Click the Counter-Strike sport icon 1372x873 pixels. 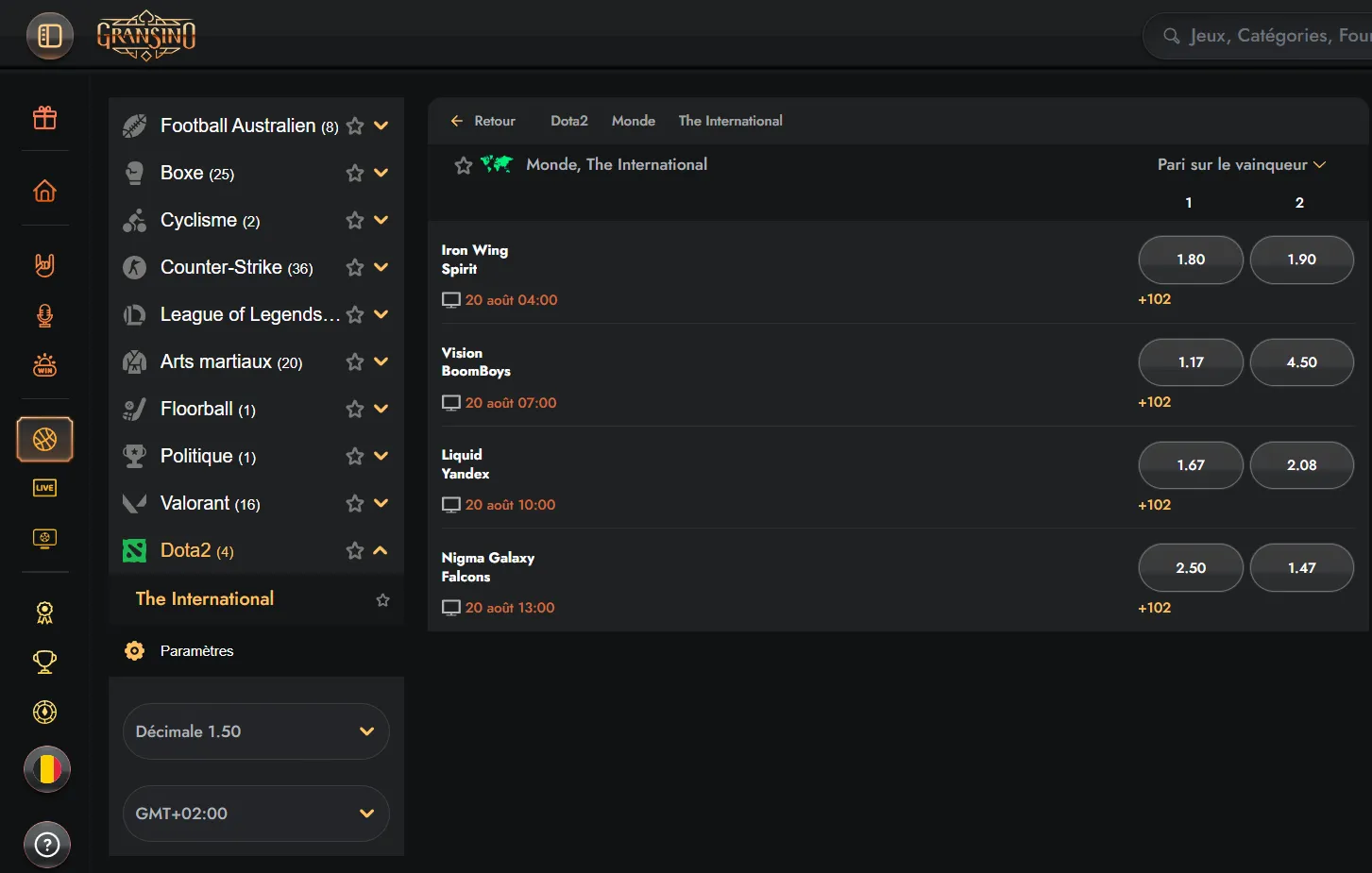(x=135, y=267)
